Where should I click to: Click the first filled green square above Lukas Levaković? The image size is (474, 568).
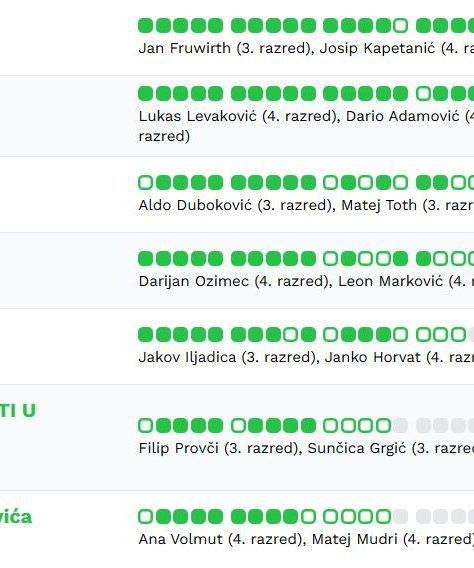(146, 93)
